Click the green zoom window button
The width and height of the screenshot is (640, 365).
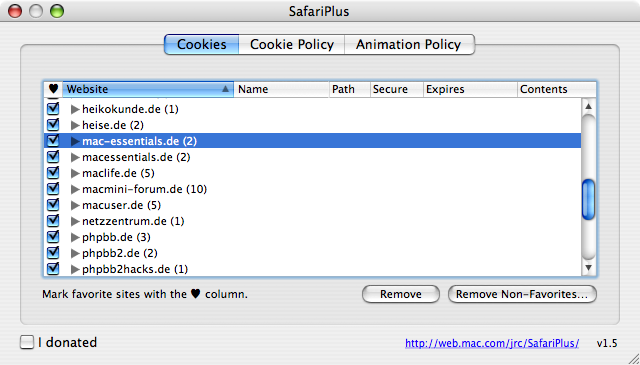pyautogui.click(x=57, y=11)
